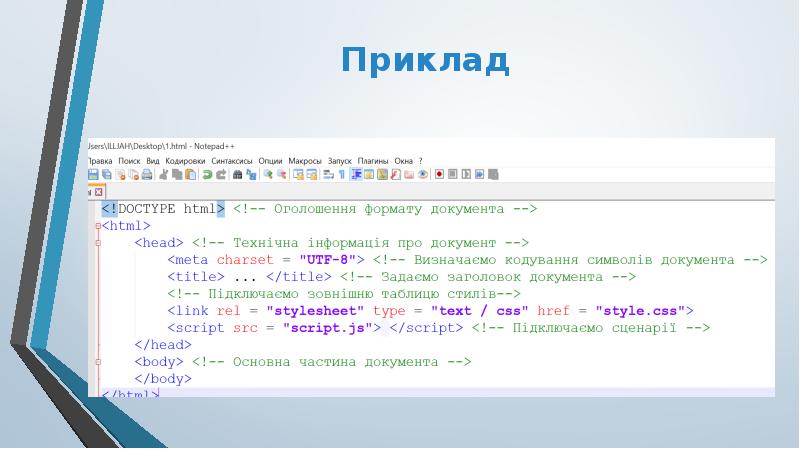Open the Опции menu
Viewport: 800px width, 449px height.
[270, 161]
